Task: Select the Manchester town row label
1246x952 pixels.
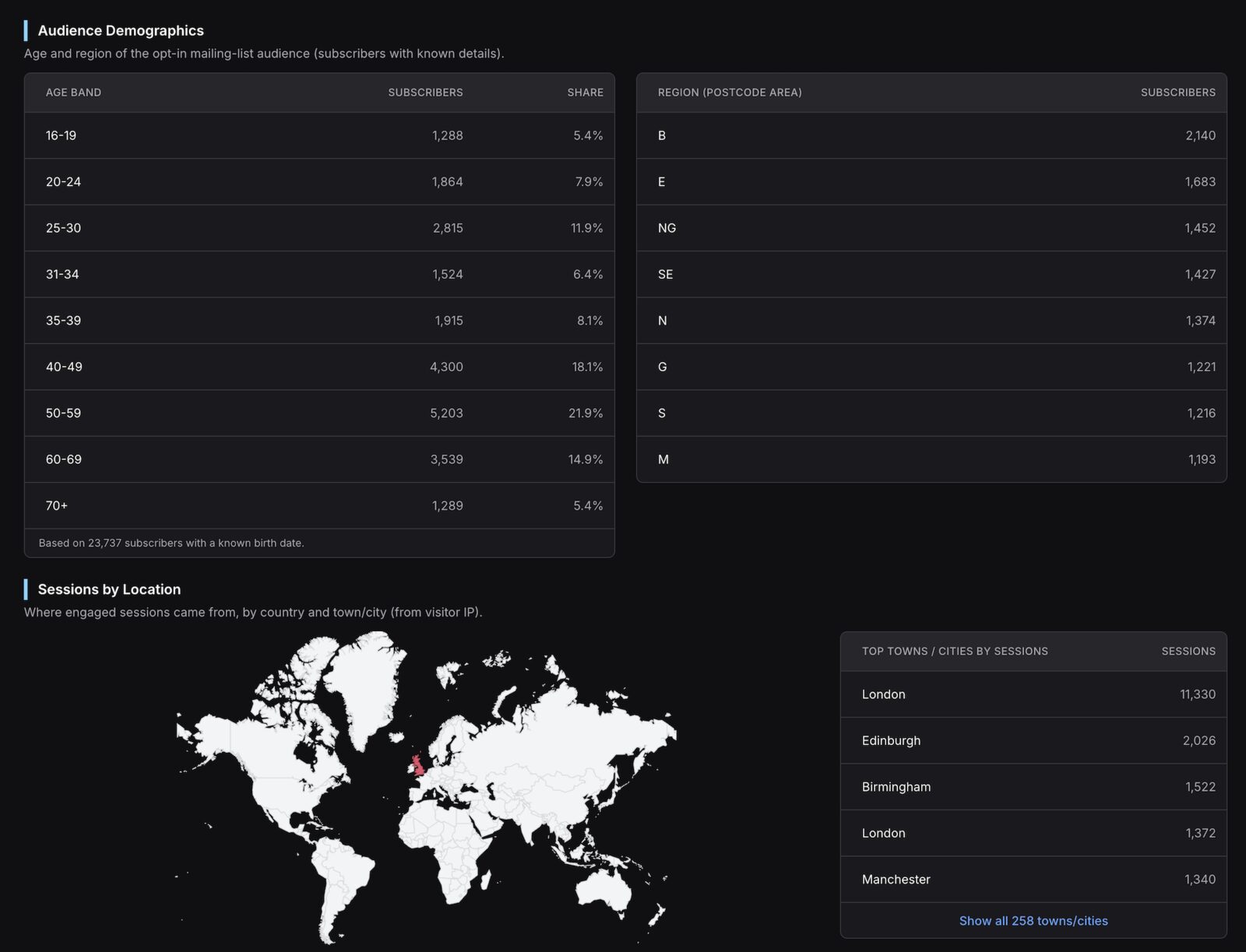Action: point(896,880)
